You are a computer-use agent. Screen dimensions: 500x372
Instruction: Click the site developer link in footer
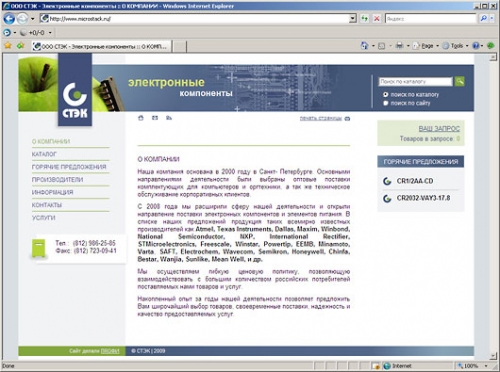[110, 351]
